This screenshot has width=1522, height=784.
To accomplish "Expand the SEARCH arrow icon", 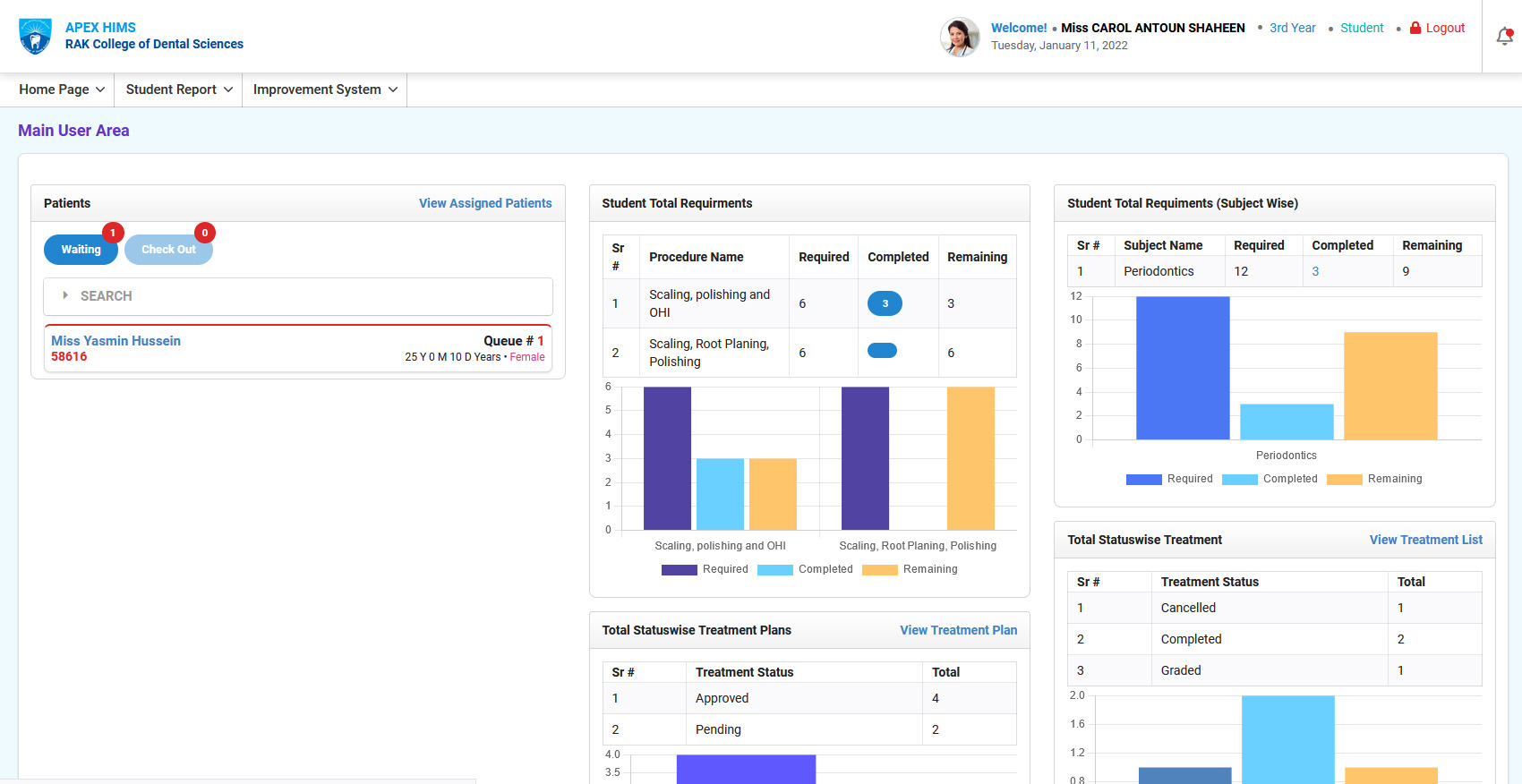I will click(65, 295).
